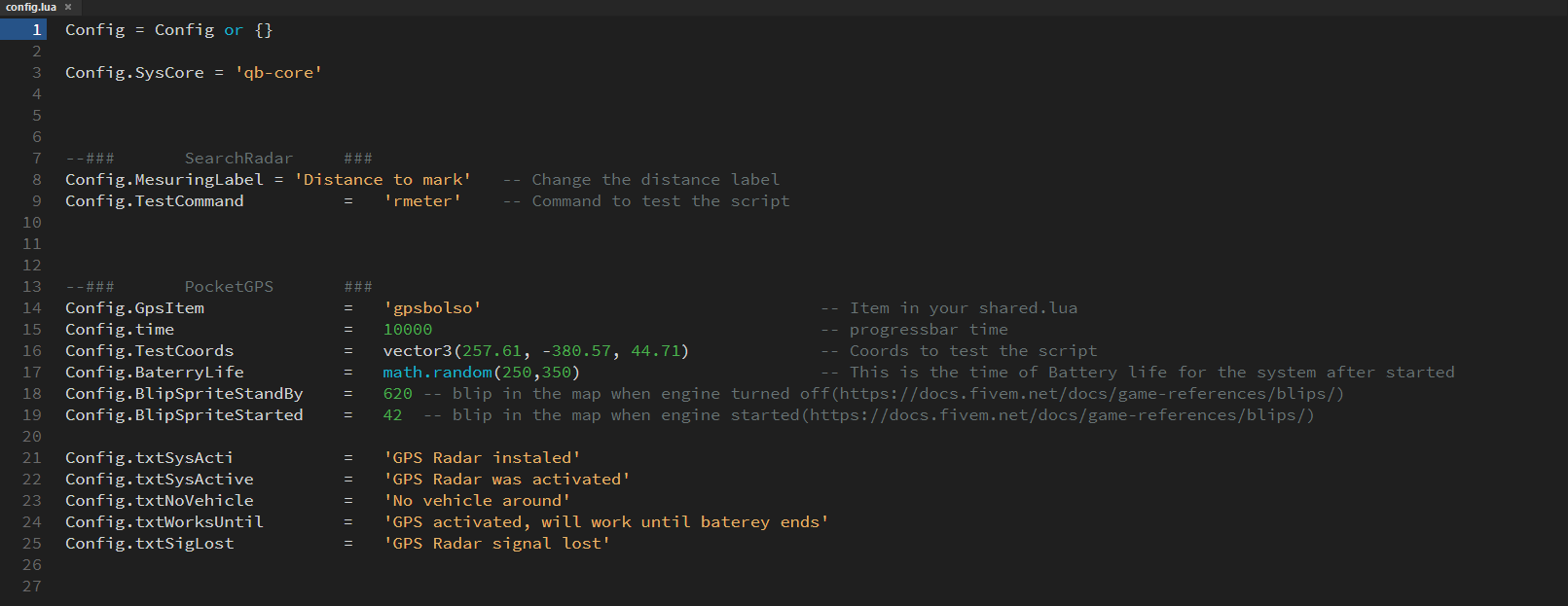Click line number 27 in the gutter

point(32,587)
